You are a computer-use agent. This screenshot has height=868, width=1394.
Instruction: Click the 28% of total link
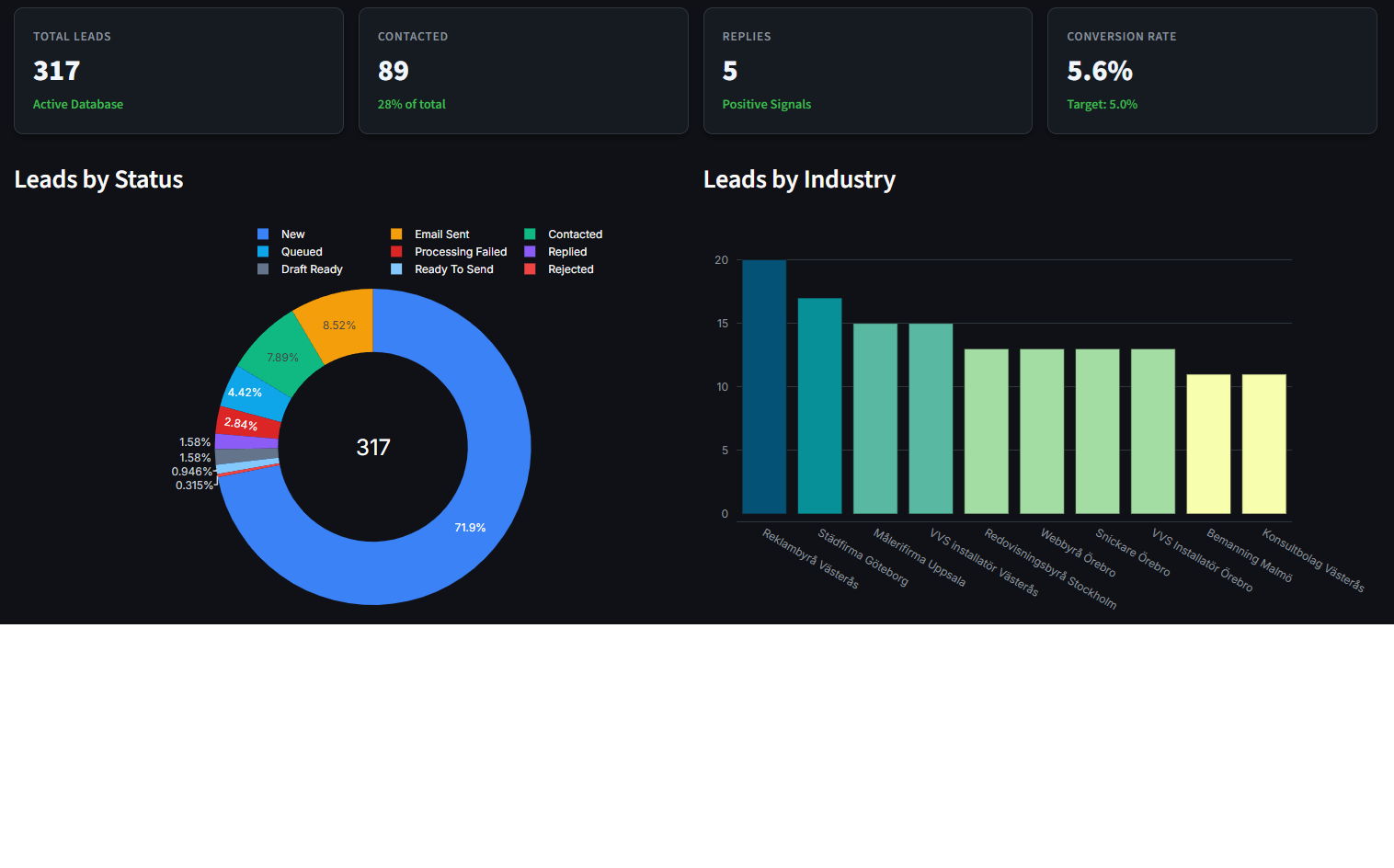pyautogui.click(x=411, y=104)
